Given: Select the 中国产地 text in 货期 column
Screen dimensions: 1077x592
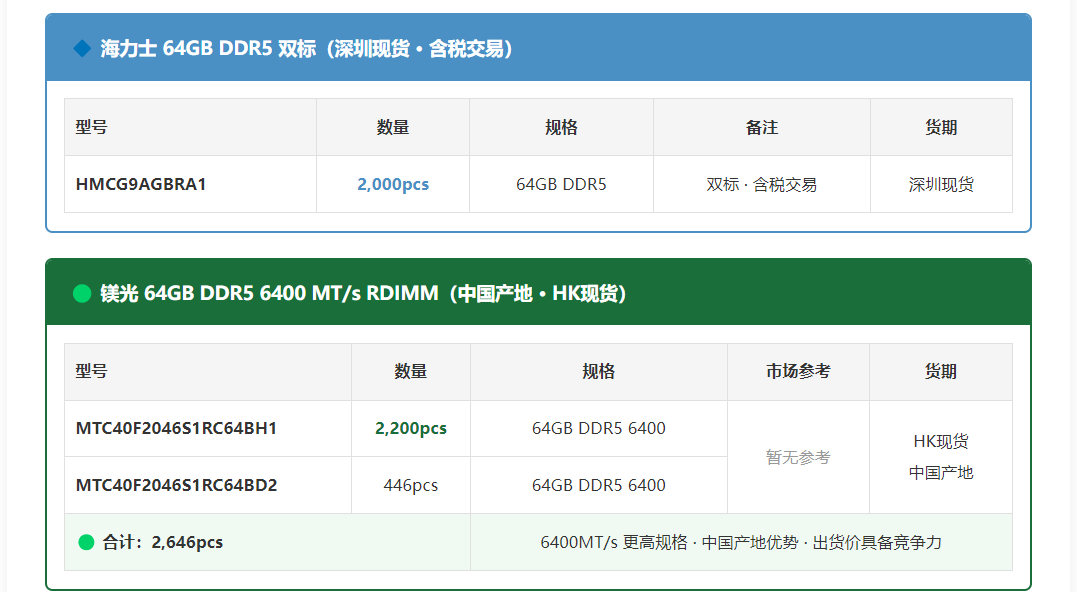Looking at the screenshot, I should 940,473.
